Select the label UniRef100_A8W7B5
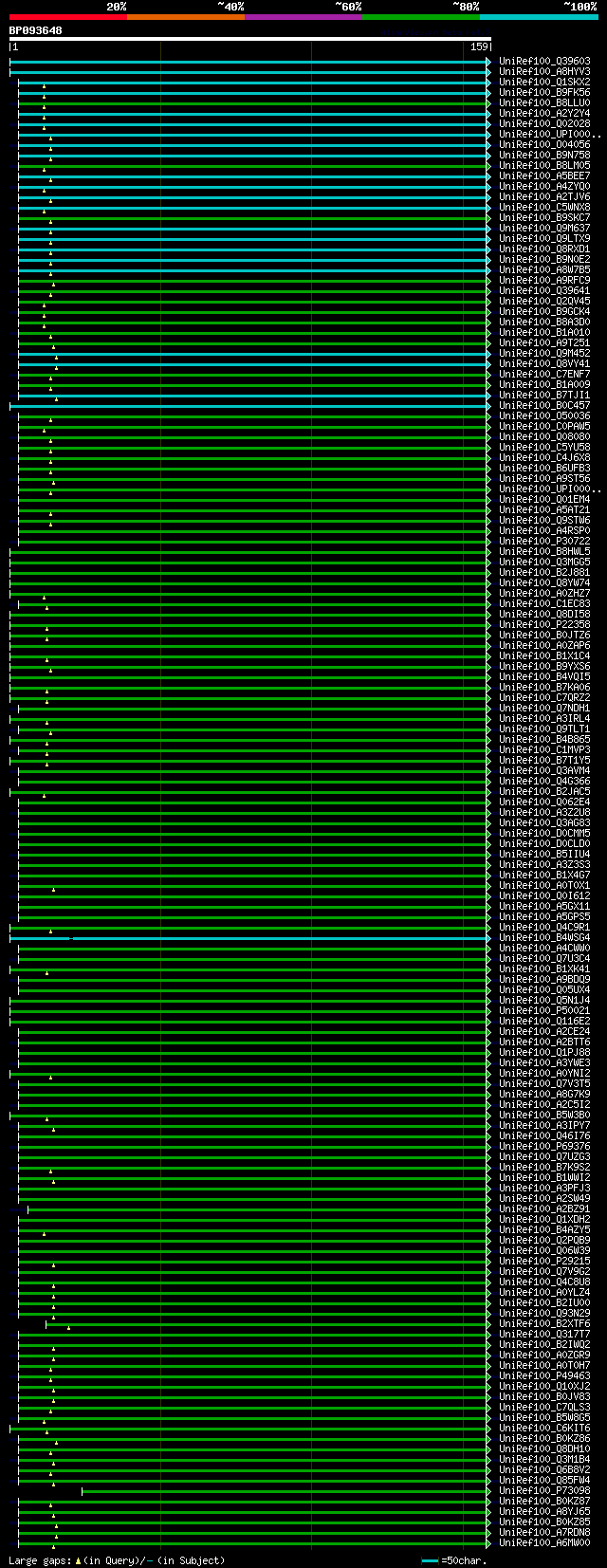The height and width of the screenshot is (1568, 607). click(544, 269)
